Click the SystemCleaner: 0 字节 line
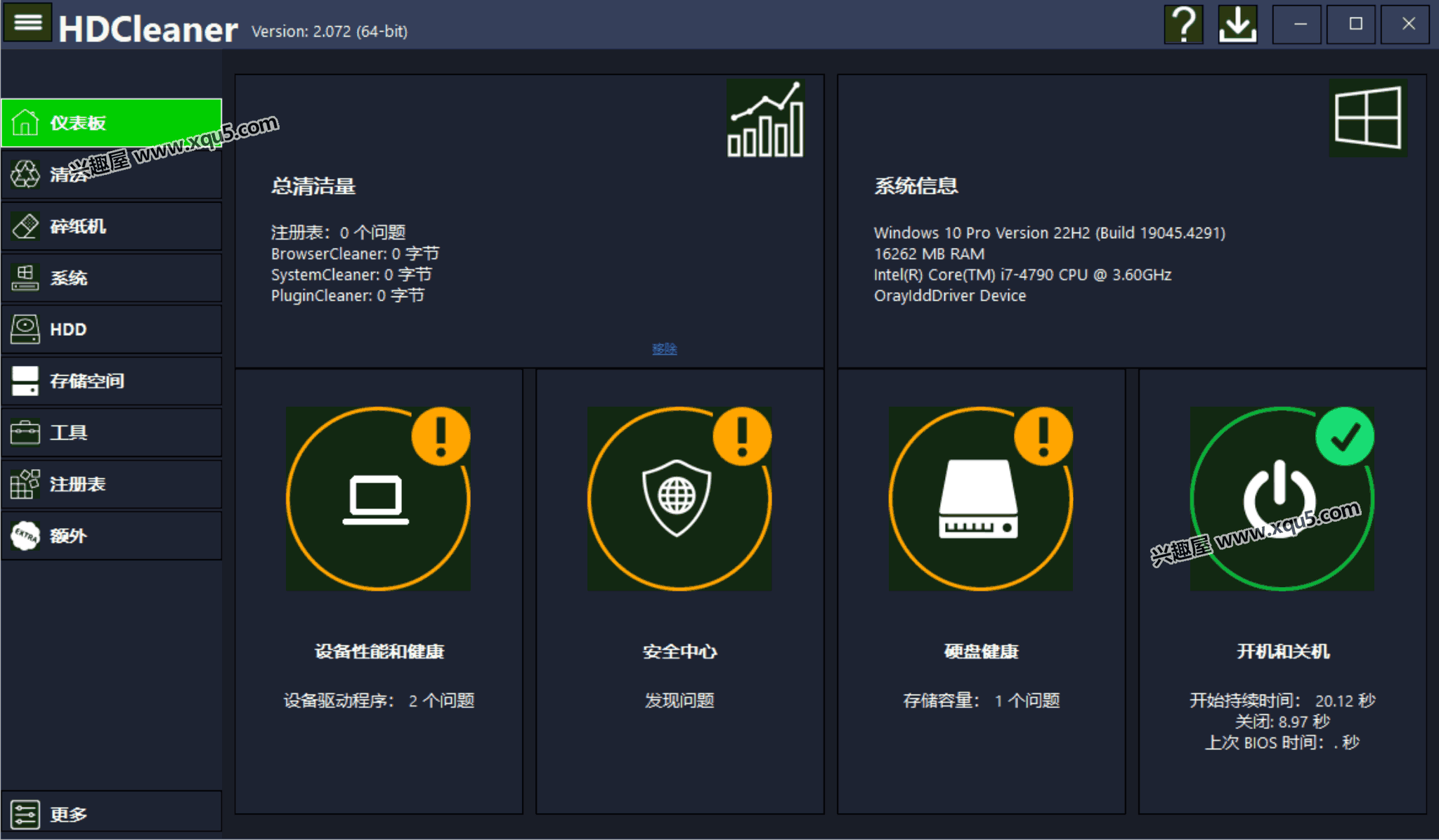The image size is (1439, 840). [351, 275]
